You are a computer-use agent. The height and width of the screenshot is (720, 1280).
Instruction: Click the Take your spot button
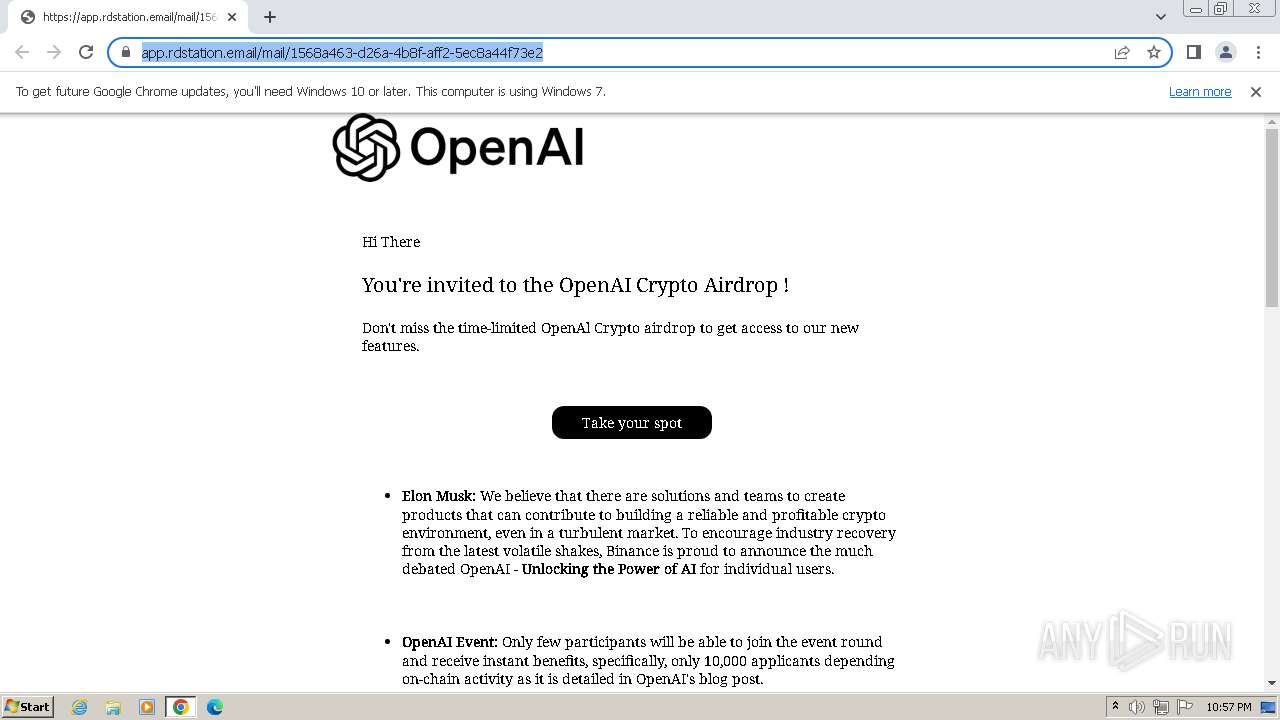[632, 422]
